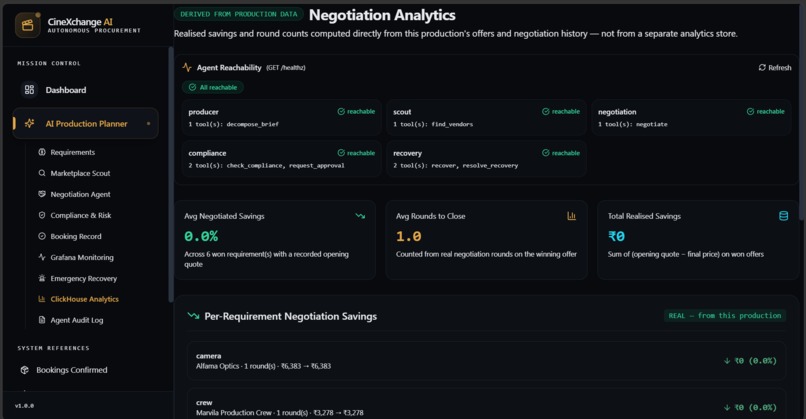Click the 1.0 average rounds value
806x419 pixels.
(x=409, y=236)
